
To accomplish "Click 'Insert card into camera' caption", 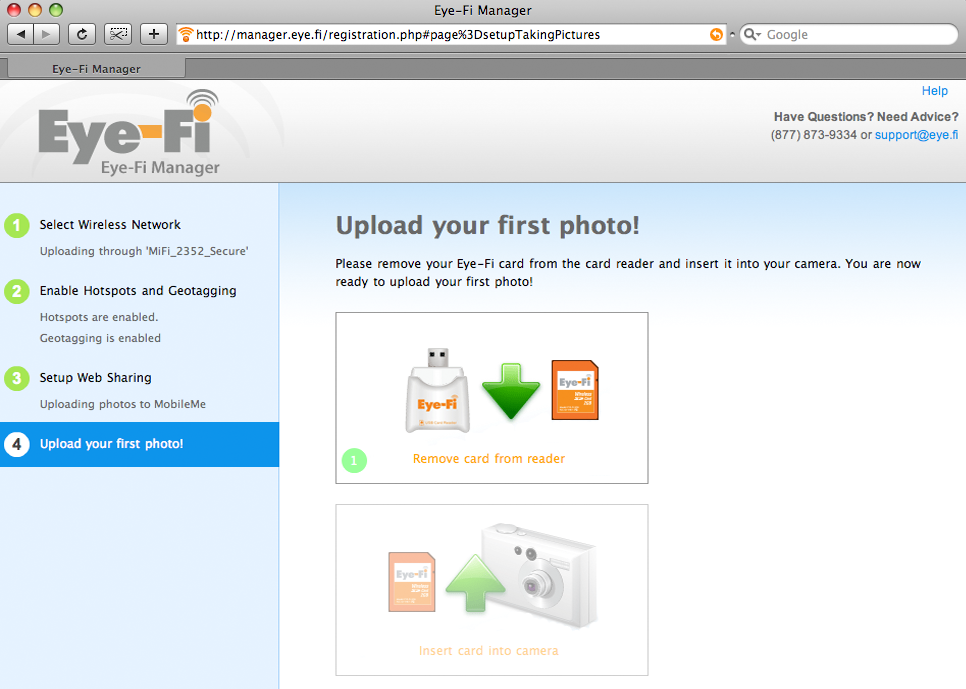I will tap(489, 650).
